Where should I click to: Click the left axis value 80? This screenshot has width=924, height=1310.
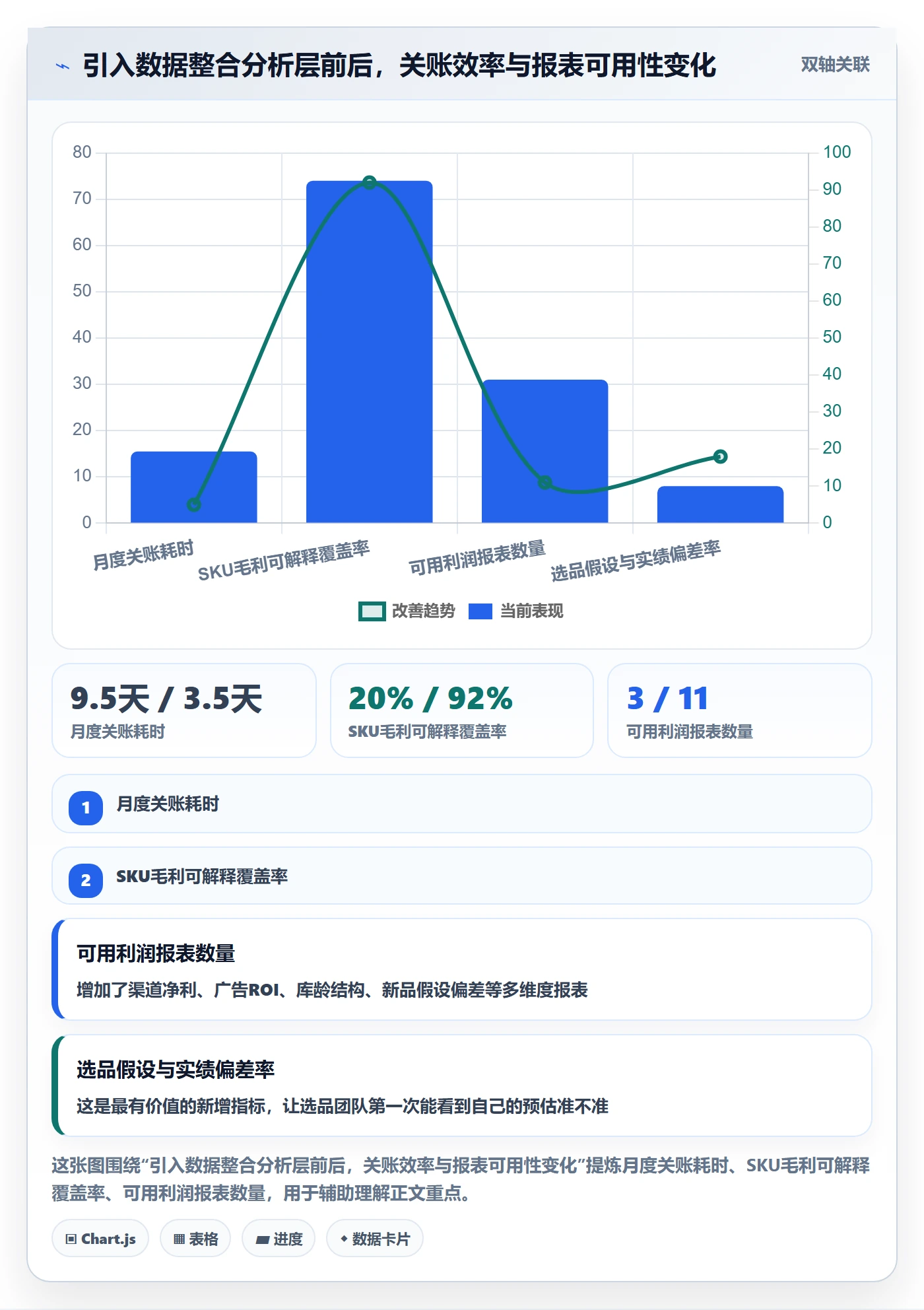[x=82, y=152]
